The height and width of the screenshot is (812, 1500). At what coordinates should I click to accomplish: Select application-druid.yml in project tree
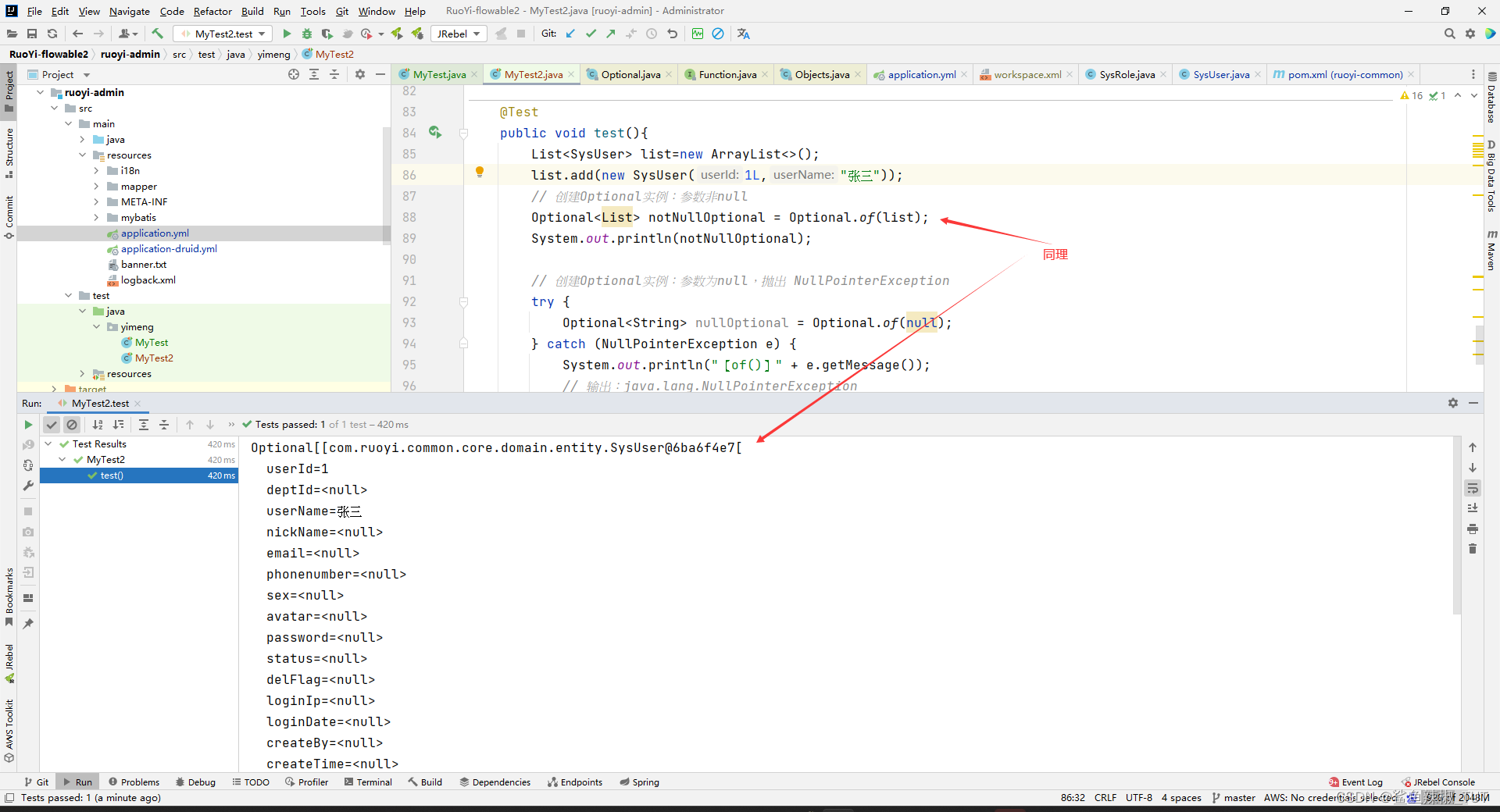coord(169,248)
